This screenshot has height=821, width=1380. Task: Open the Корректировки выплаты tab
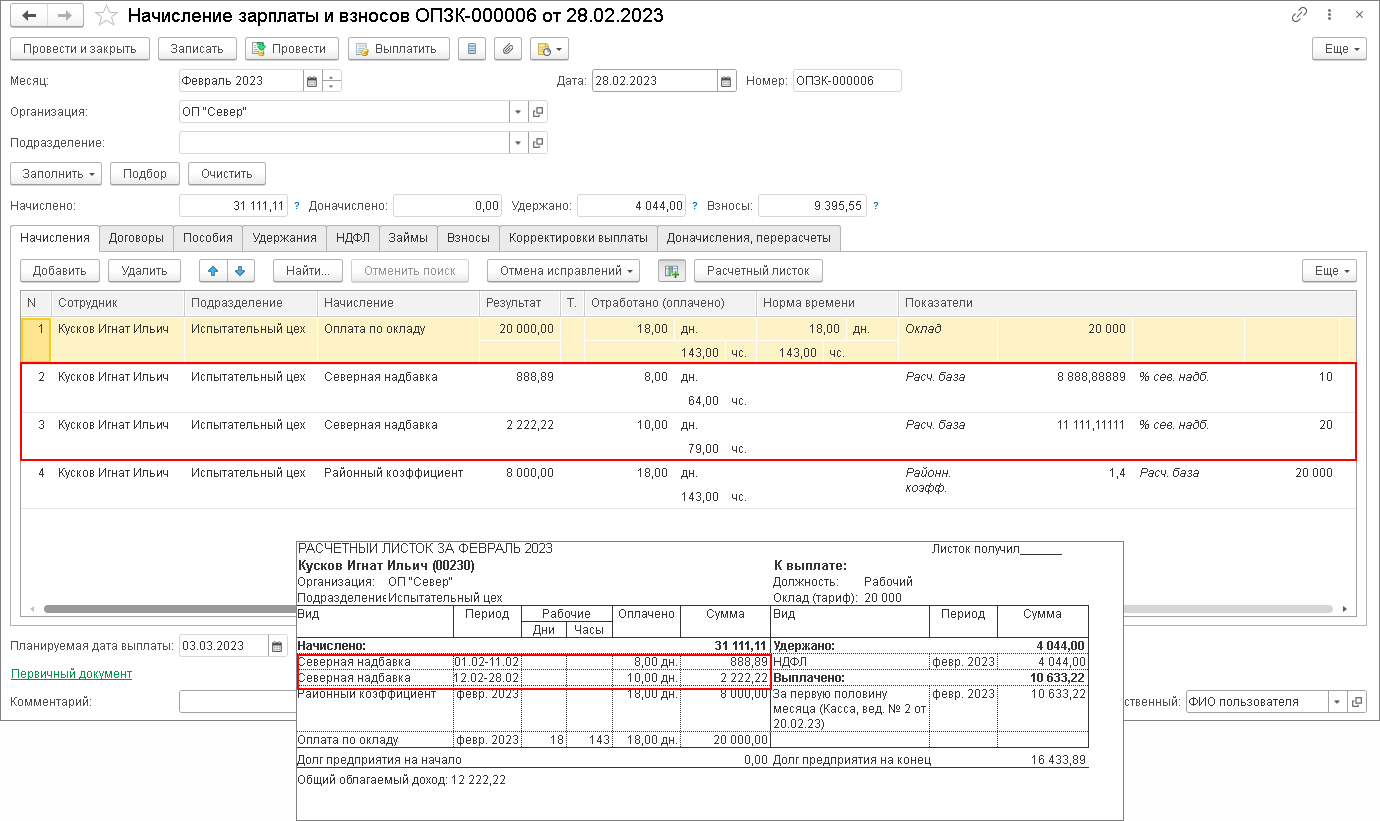[x=578, y=238]
